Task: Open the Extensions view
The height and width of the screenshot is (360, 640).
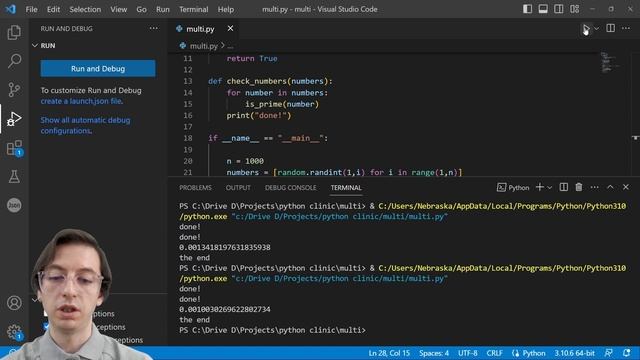Action: (x=14, y=148)
